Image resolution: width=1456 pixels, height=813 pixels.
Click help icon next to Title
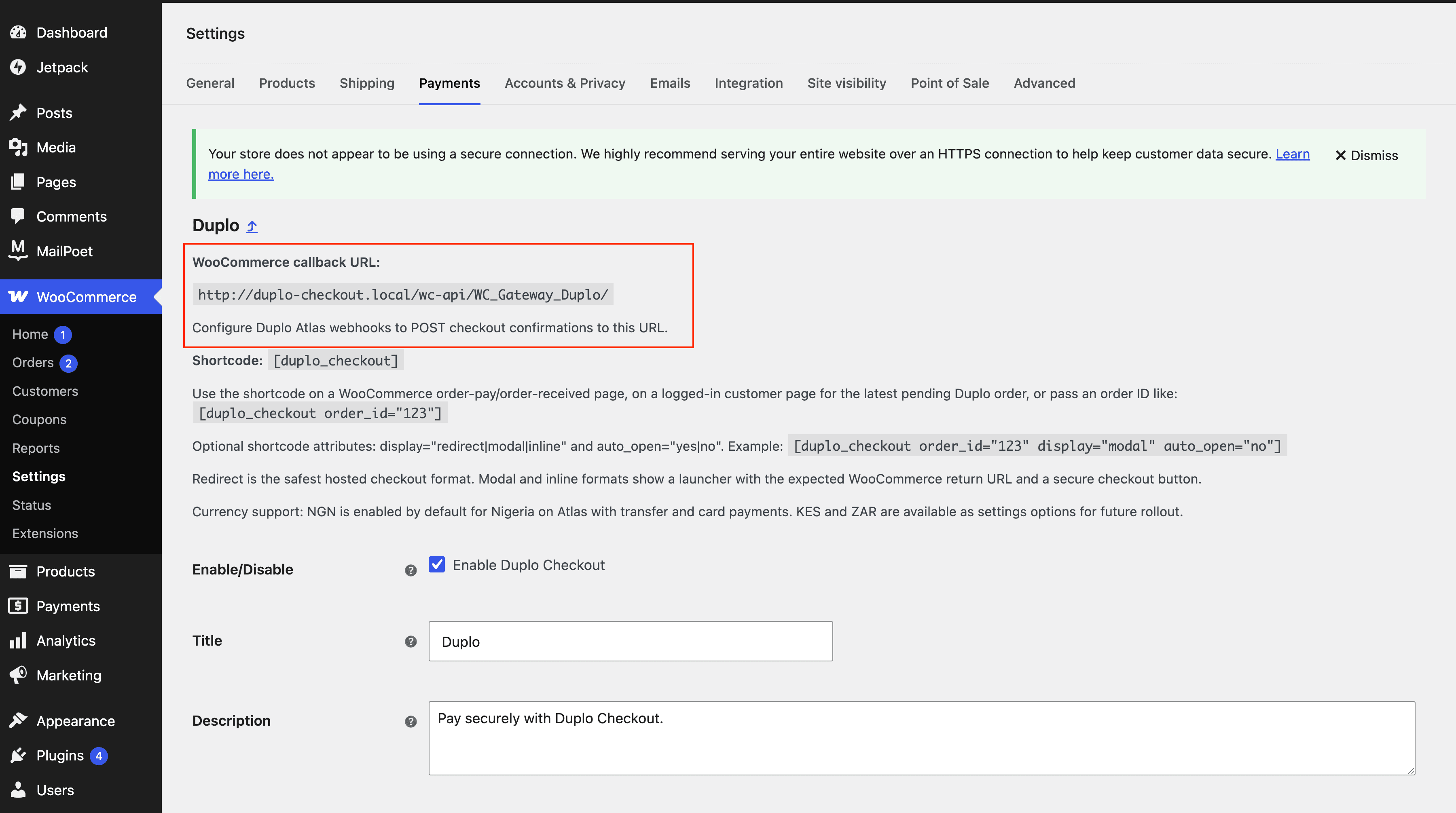[x=411, y=641]
